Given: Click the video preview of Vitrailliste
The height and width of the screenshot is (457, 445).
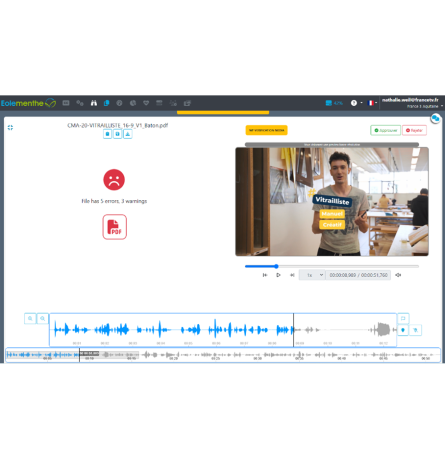Looking at the screenshot, I should click(332, 202).
